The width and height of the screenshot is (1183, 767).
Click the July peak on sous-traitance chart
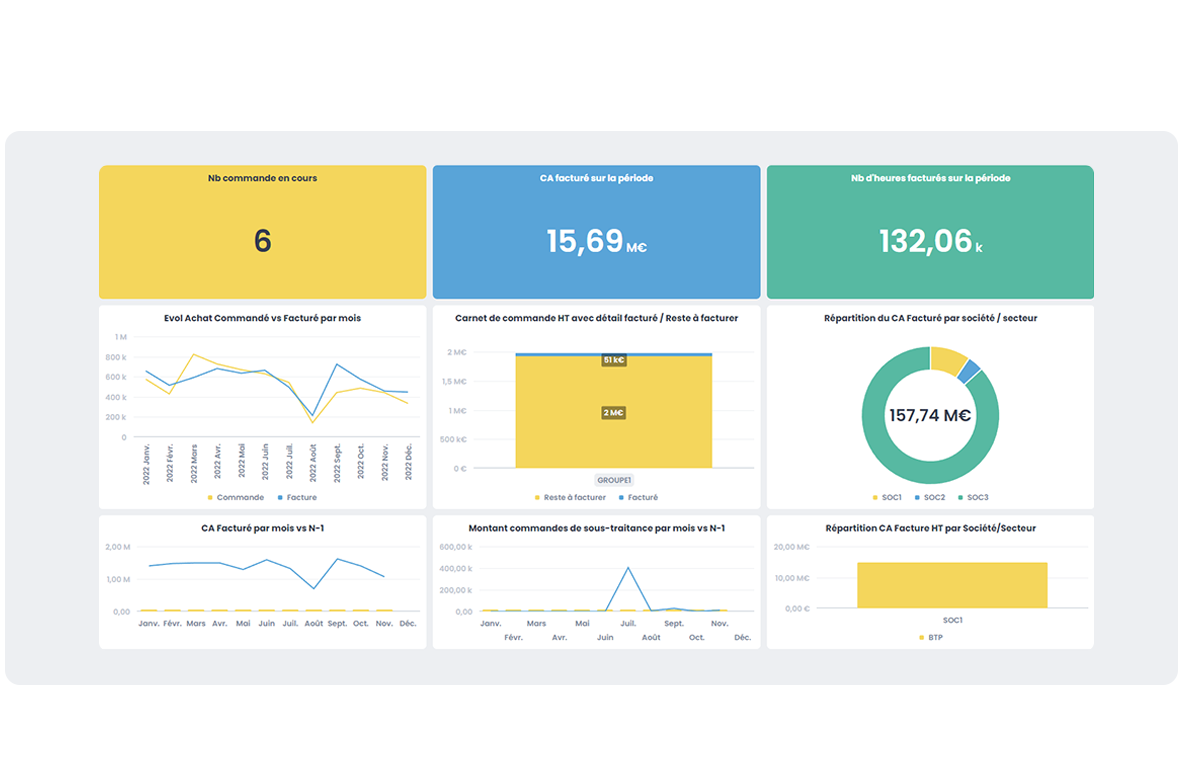pos(628,568)
